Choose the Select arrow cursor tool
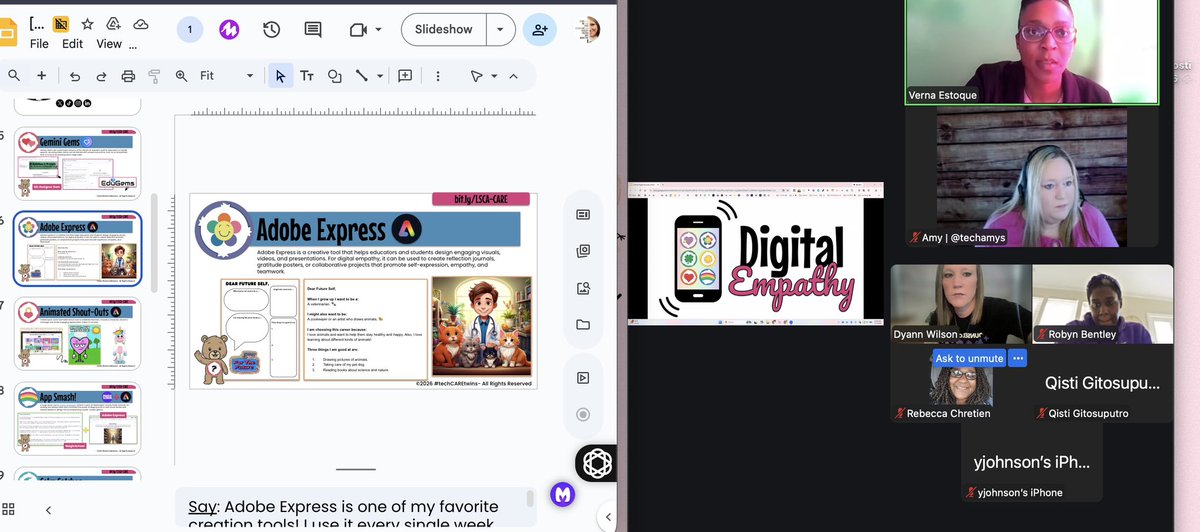1200x532 pixels. pyautogui.click(x=280, y=76)
